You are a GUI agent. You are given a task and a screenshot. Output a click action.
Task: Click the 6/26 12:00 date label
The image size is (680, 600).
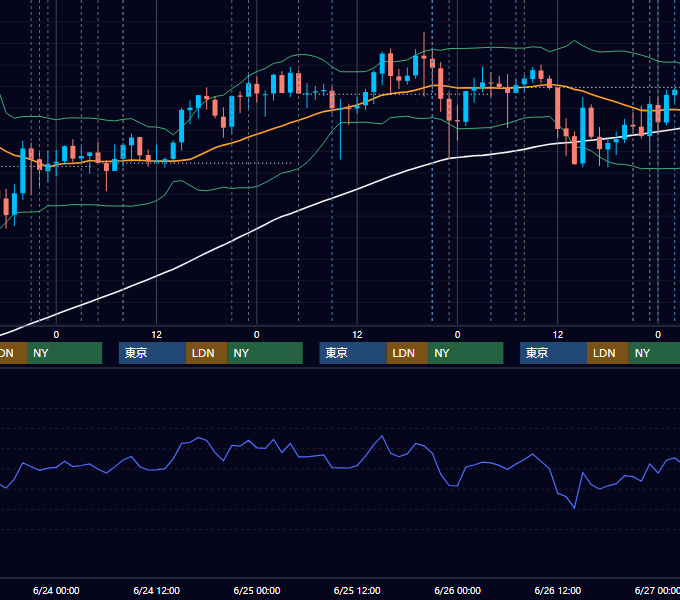(558, 590)
